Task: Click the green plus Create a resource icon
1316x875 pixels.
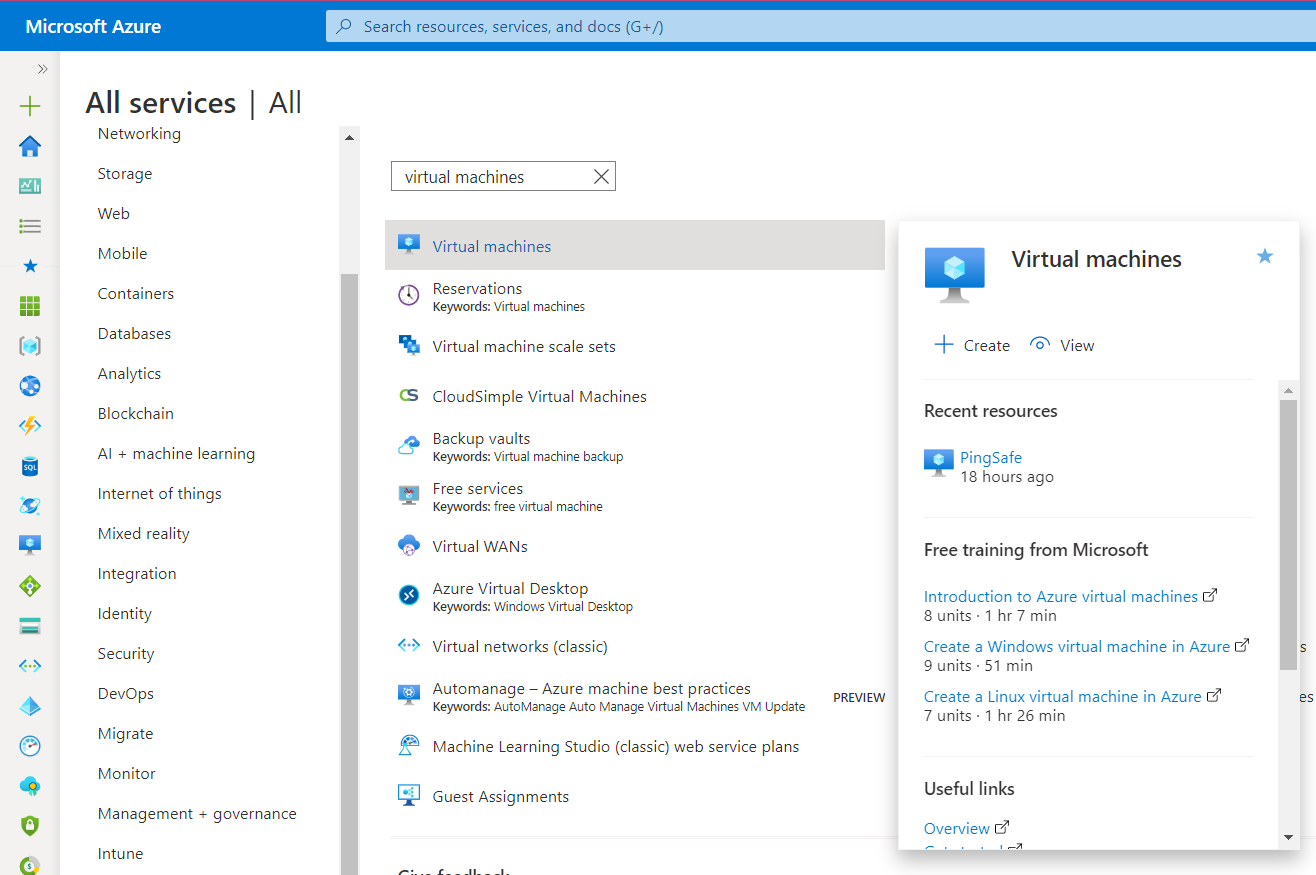Action: click(x=30, y=106)
